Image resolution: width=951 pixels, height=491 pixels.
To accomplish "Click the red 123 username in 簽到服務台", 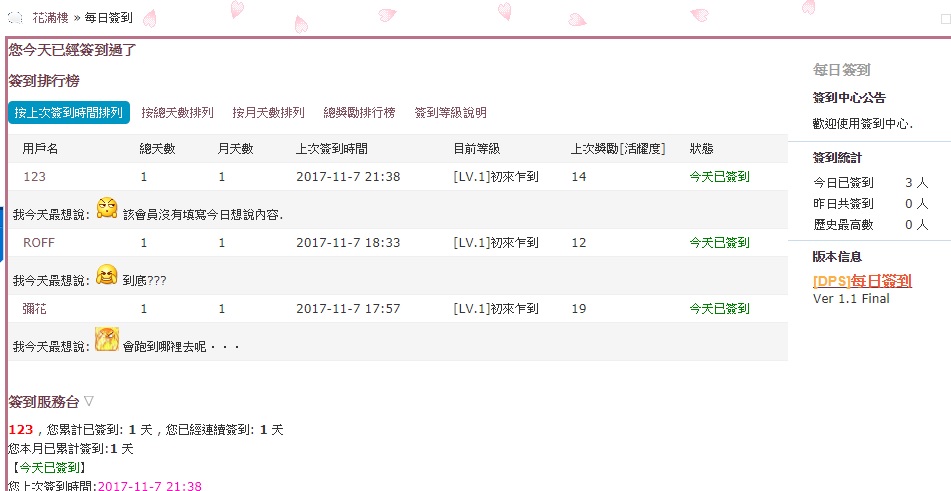I will (x=21, y=430).
